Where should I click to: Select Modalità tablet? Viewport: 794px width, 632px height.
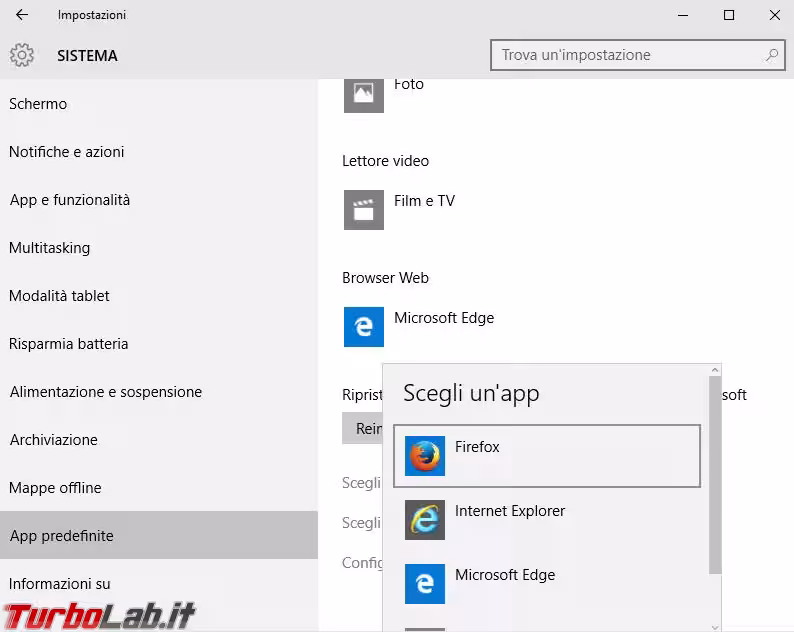(158, 296)
